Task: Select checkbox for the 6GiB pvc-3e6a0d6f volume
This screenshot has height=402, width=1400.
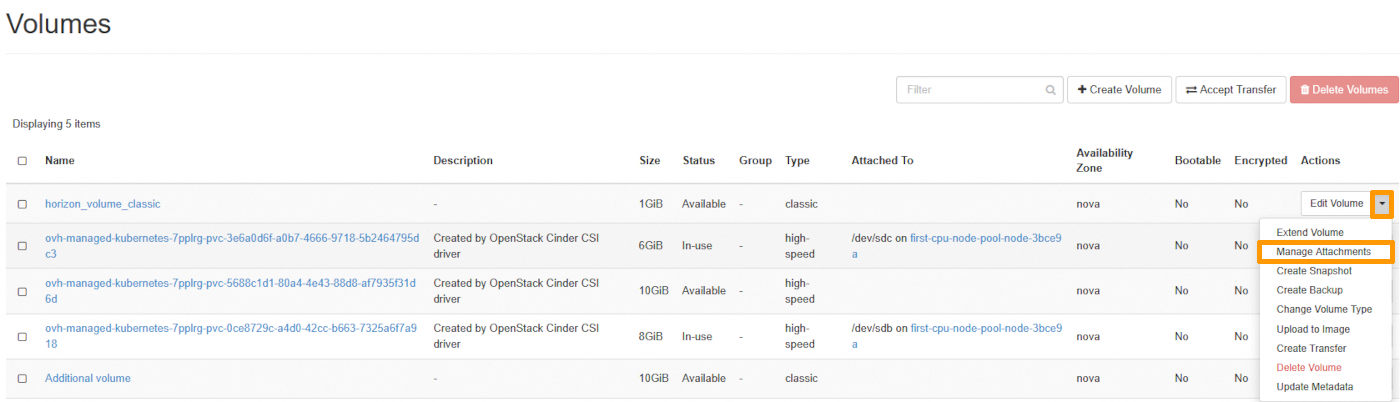Action: click(x=22, y=246)
